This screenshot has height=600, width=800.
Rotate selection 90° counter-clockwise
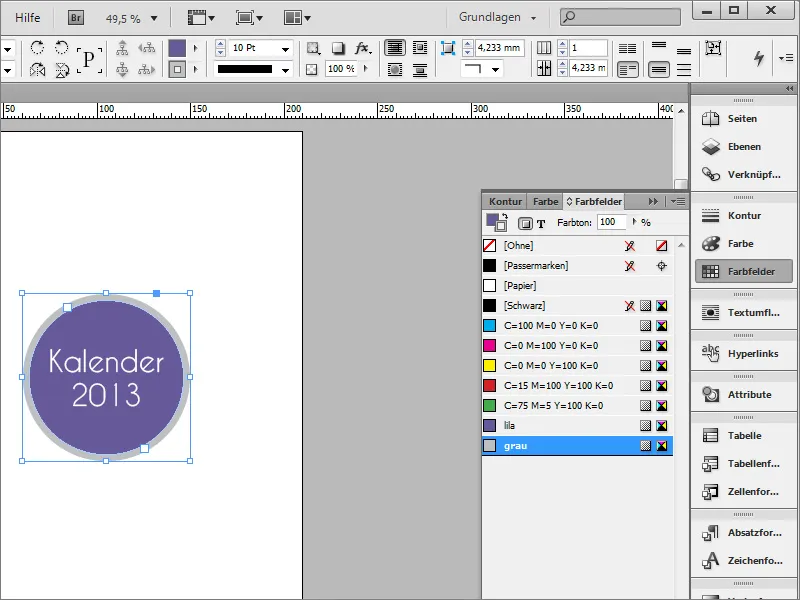[x=62, y=48]
